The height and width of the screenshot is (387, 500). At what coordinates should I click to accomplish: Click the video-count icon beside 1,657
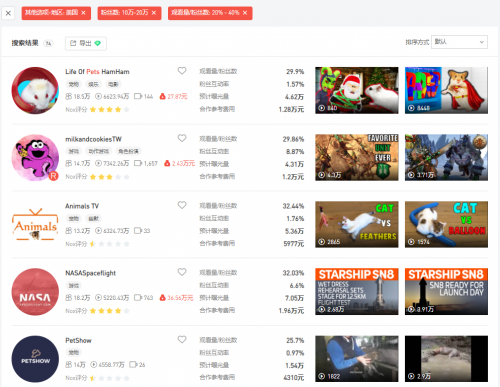(x=138, y=163)
